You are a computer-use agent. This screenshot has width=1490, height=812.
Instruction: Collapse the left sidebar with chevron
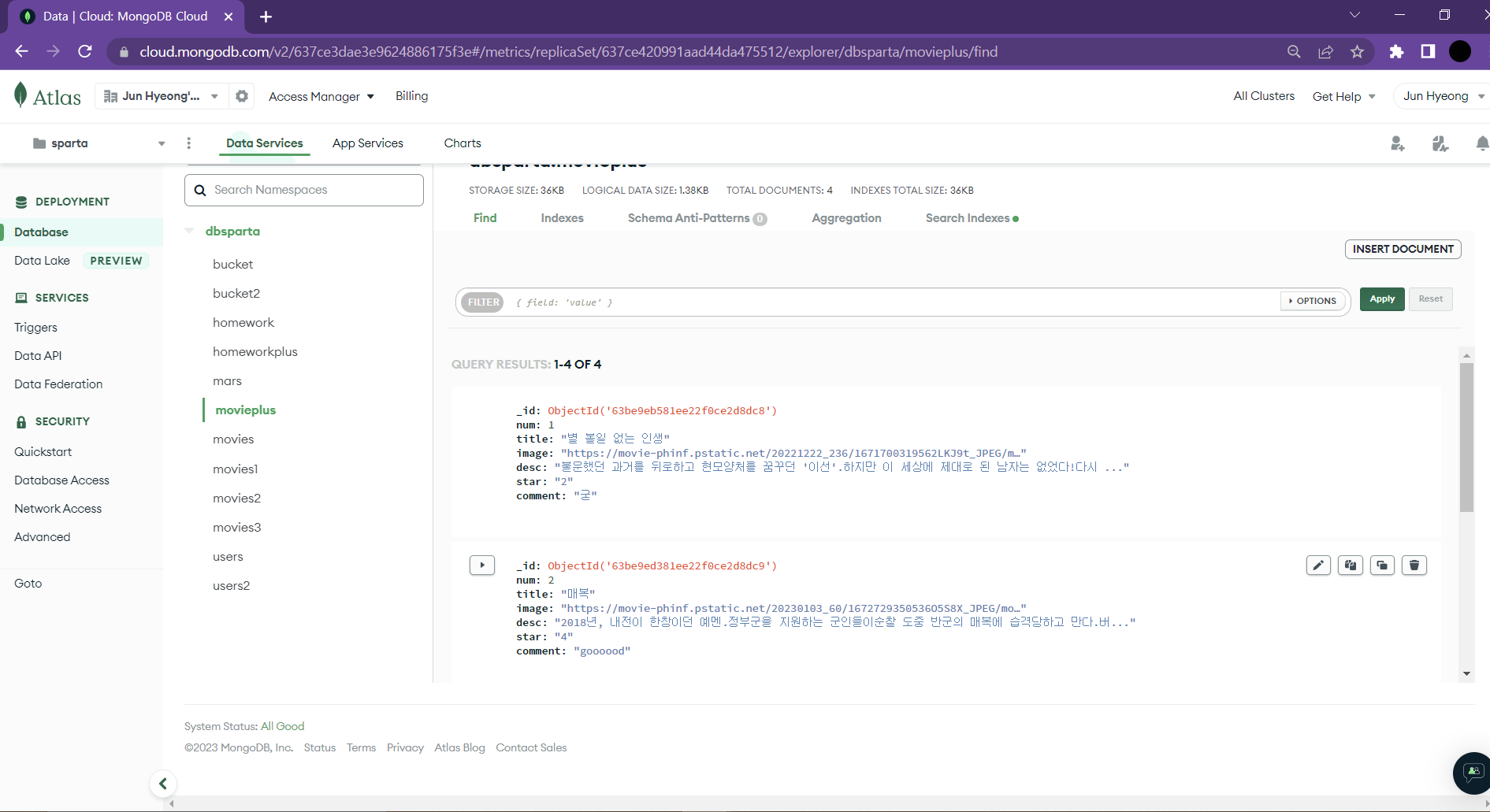coord(163,784)
